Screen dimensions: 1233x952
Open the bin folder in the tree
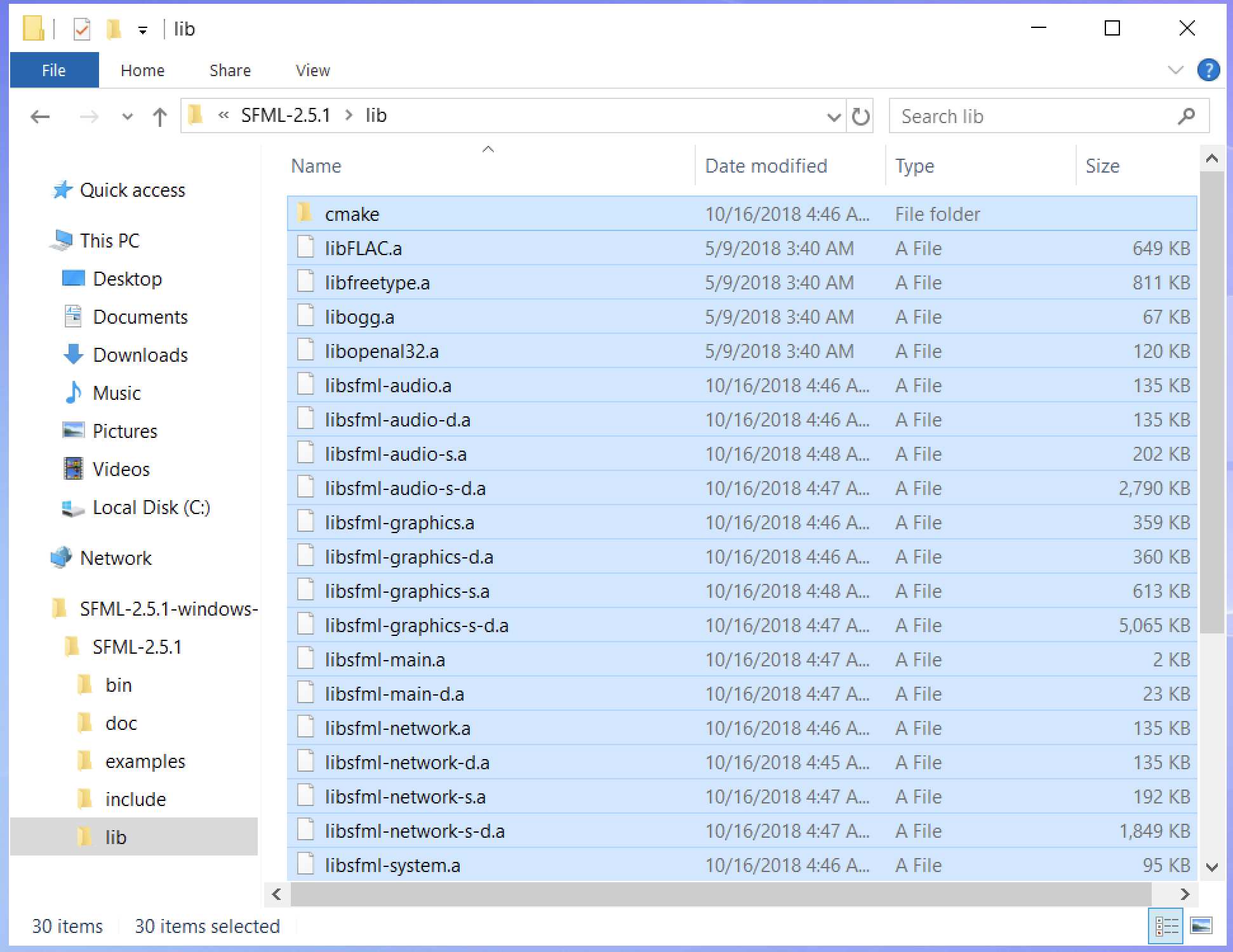point(118,685)
